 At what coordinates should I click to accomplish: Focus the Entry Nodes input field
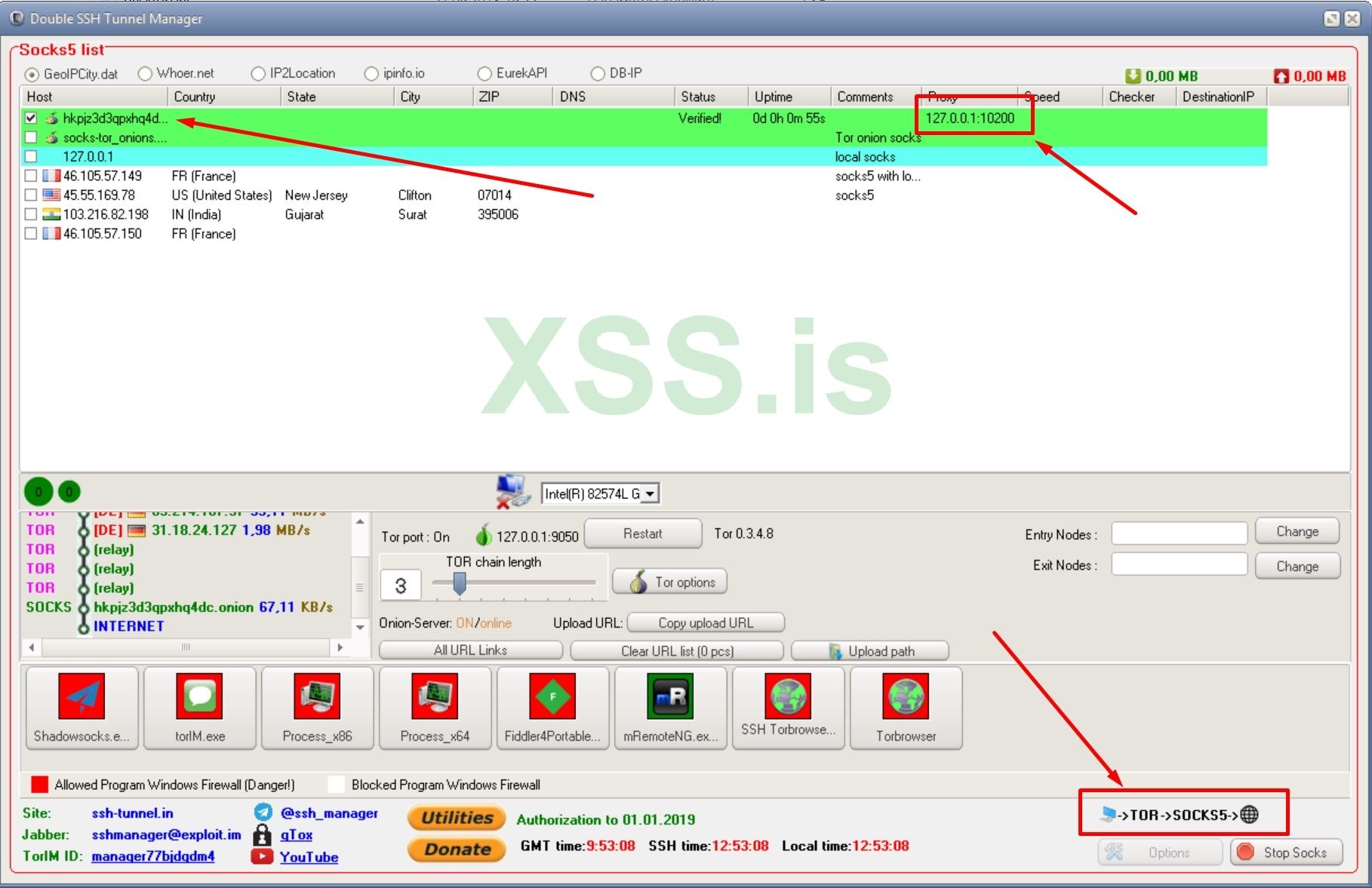1180,533
